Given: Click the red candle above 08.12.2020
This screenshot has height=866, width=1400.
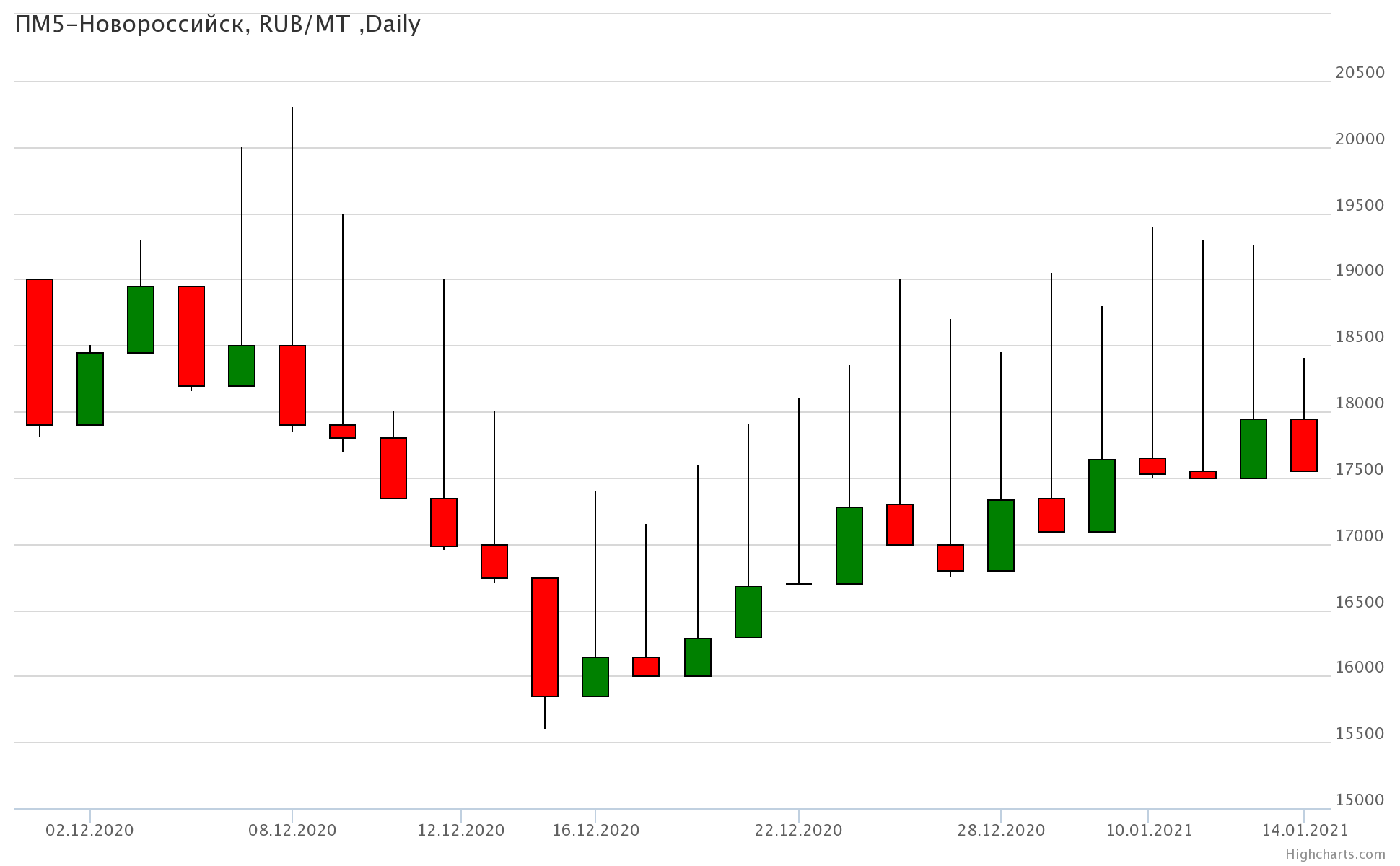Looking at the screenshot, I should [x=292, y=385].
